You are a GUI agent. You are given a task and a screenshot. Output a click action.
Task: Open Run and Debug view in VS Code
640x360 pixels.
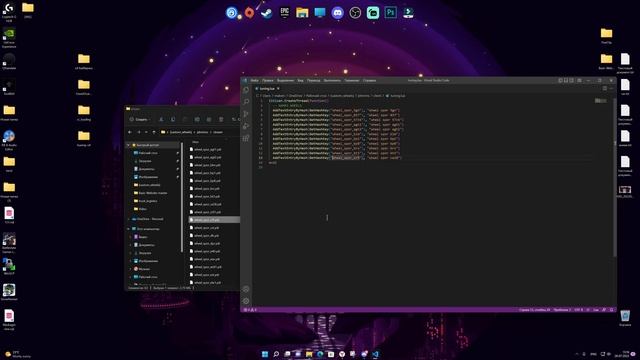(x=246, y=126)
